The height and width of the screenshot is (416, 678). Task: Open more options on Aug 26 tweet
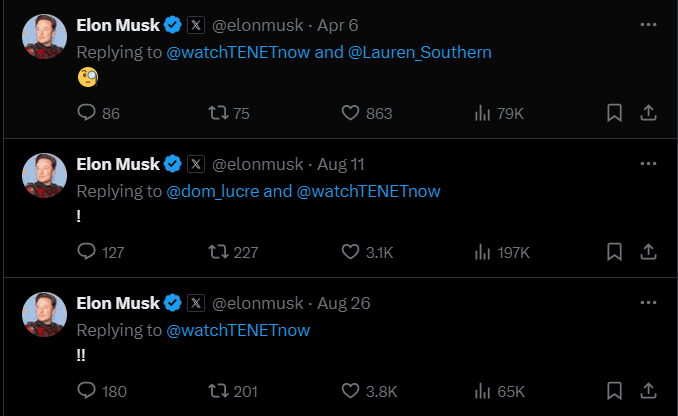(x=648, y=302)
